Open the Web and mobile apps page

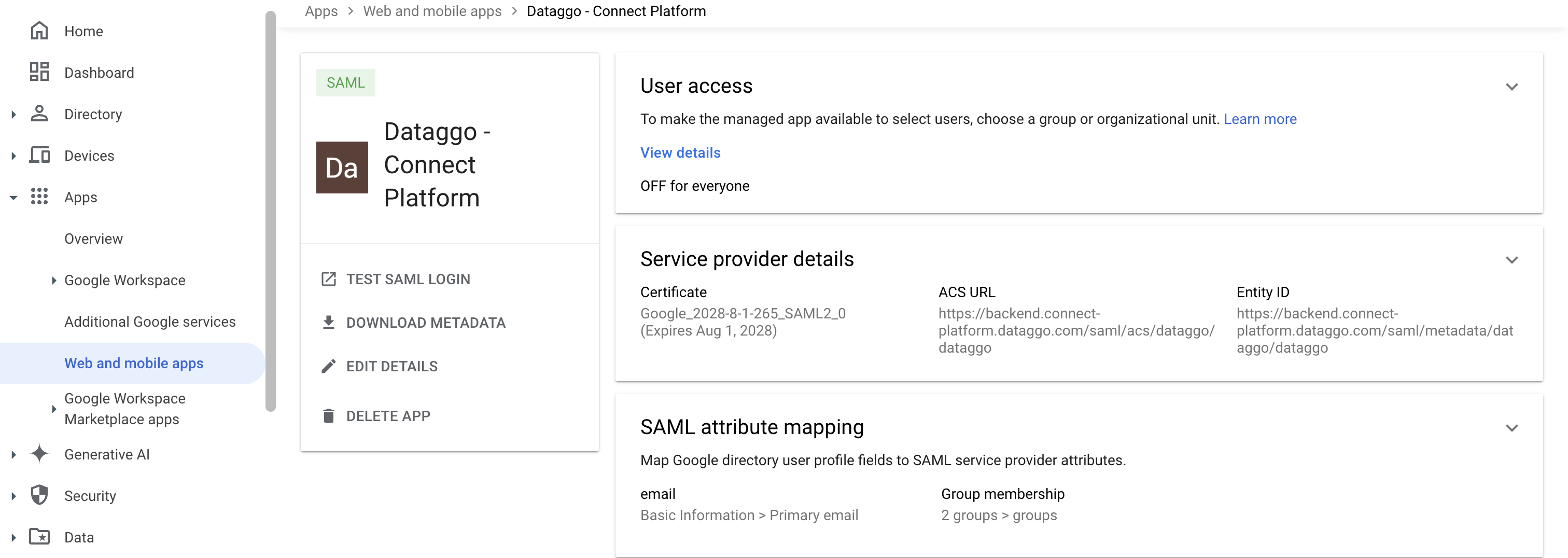[x=133, y=364]
